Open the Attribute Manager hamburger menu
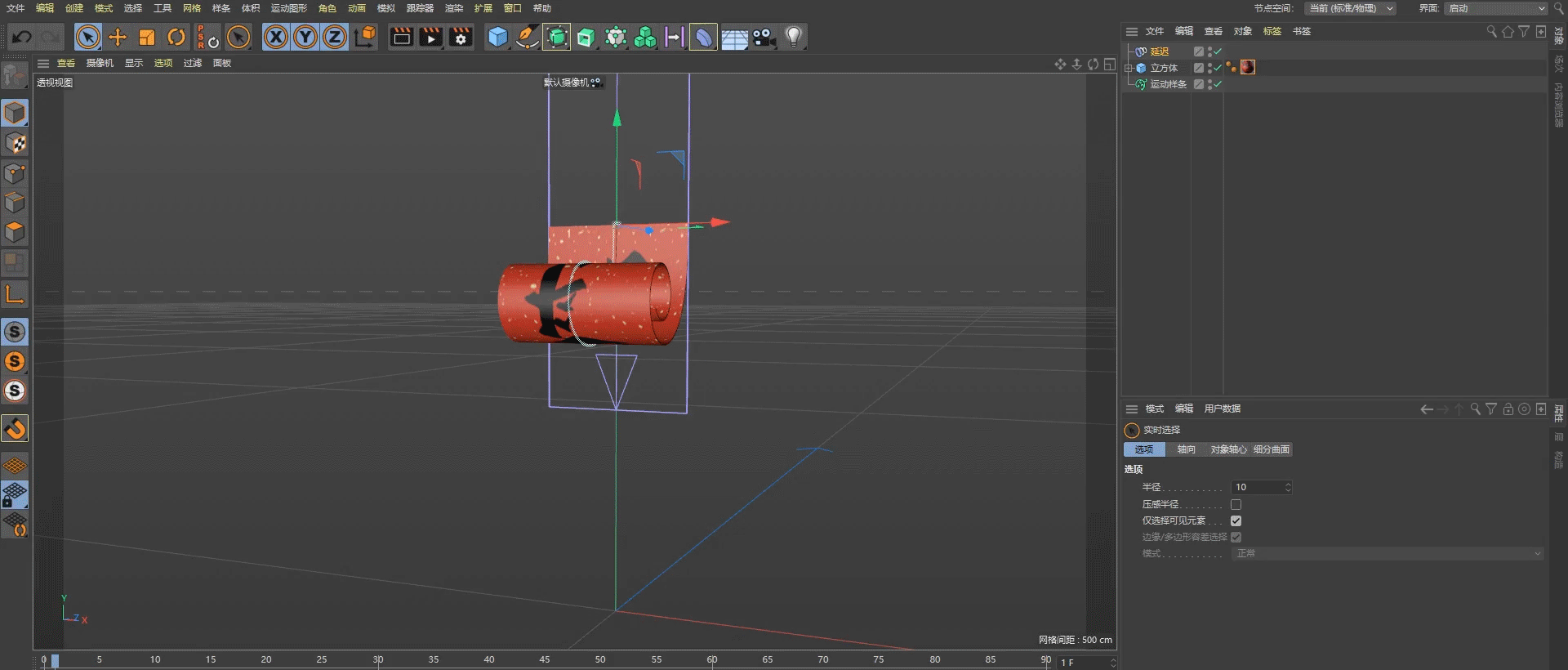This screenshot has width=1568, height=670. pos(1132,409)
